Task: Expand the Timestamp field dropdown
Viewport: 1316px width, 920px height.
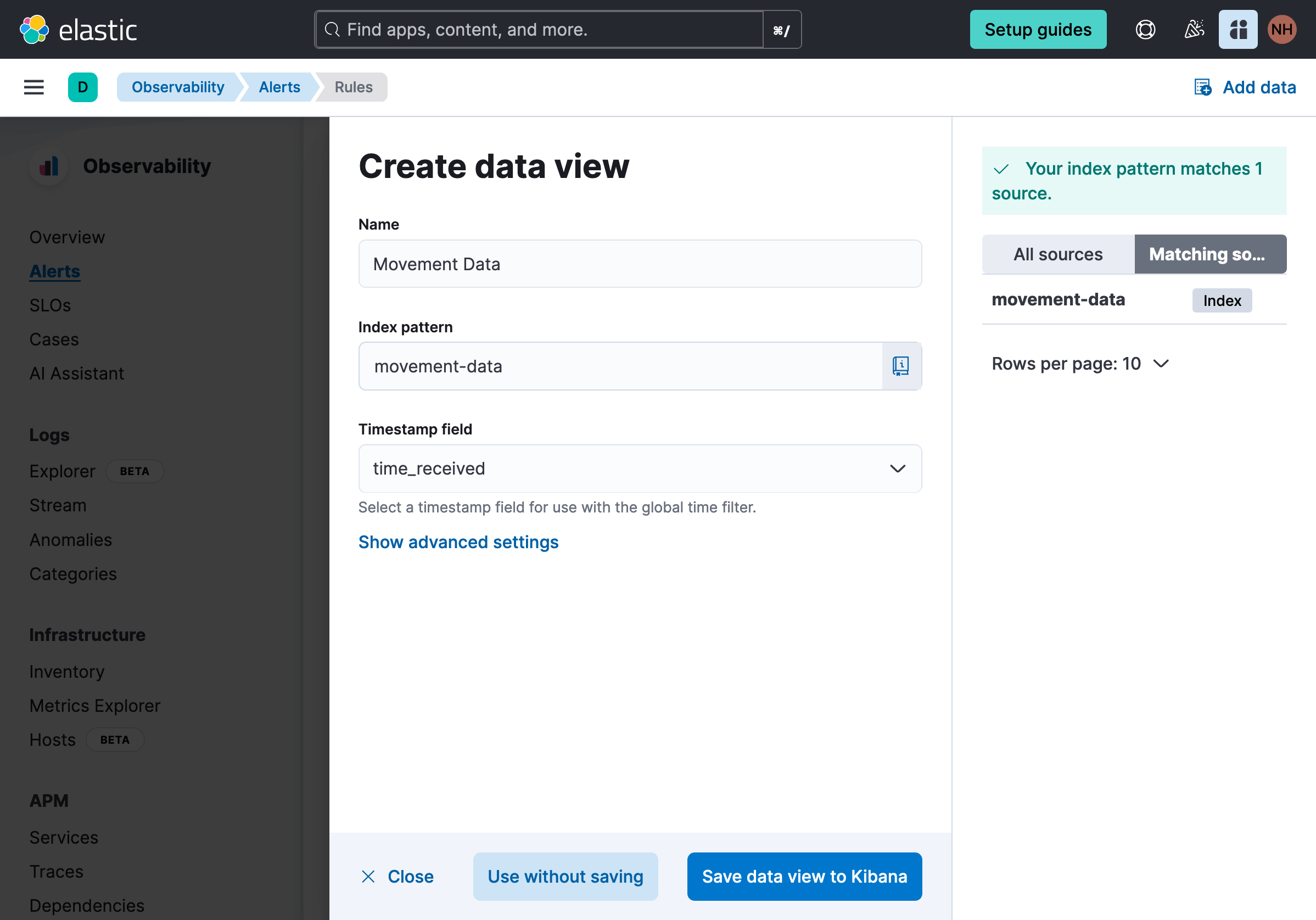Action: 896,468
